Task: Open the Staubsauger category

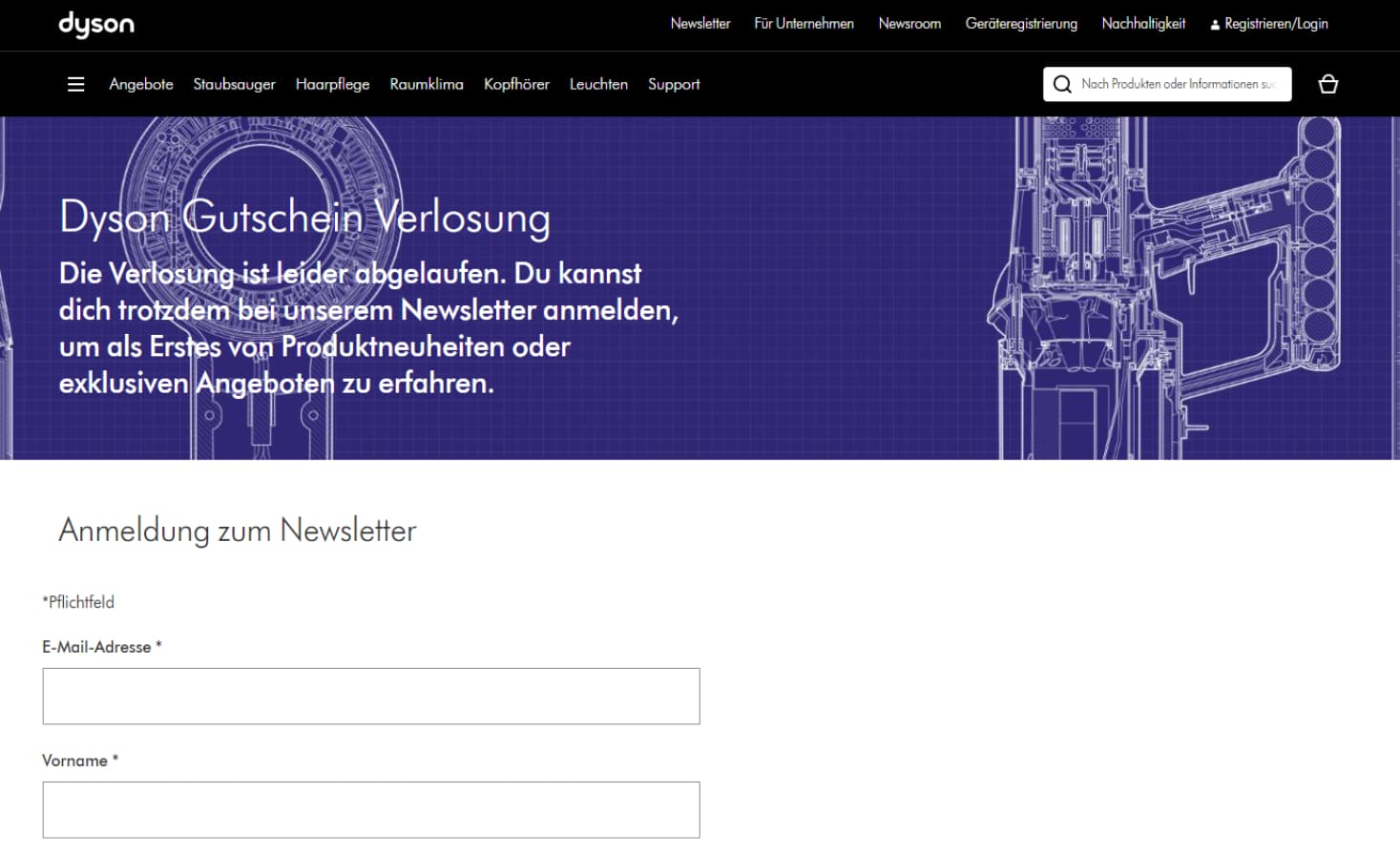Action: point(234,84)
